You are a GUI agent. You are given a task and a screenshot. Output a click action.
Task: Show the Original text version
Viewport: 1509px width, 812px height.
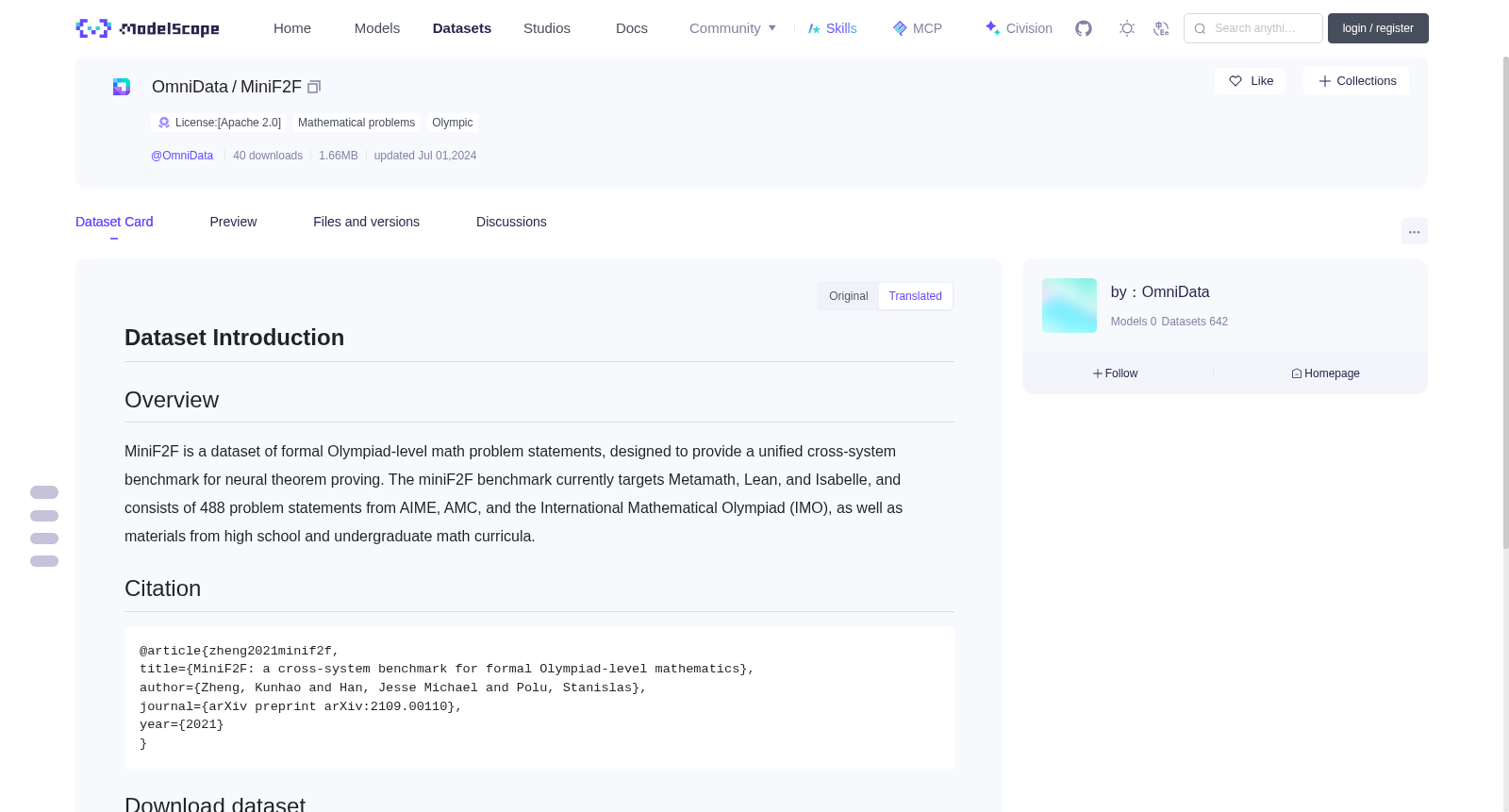(x=848, y=296)
